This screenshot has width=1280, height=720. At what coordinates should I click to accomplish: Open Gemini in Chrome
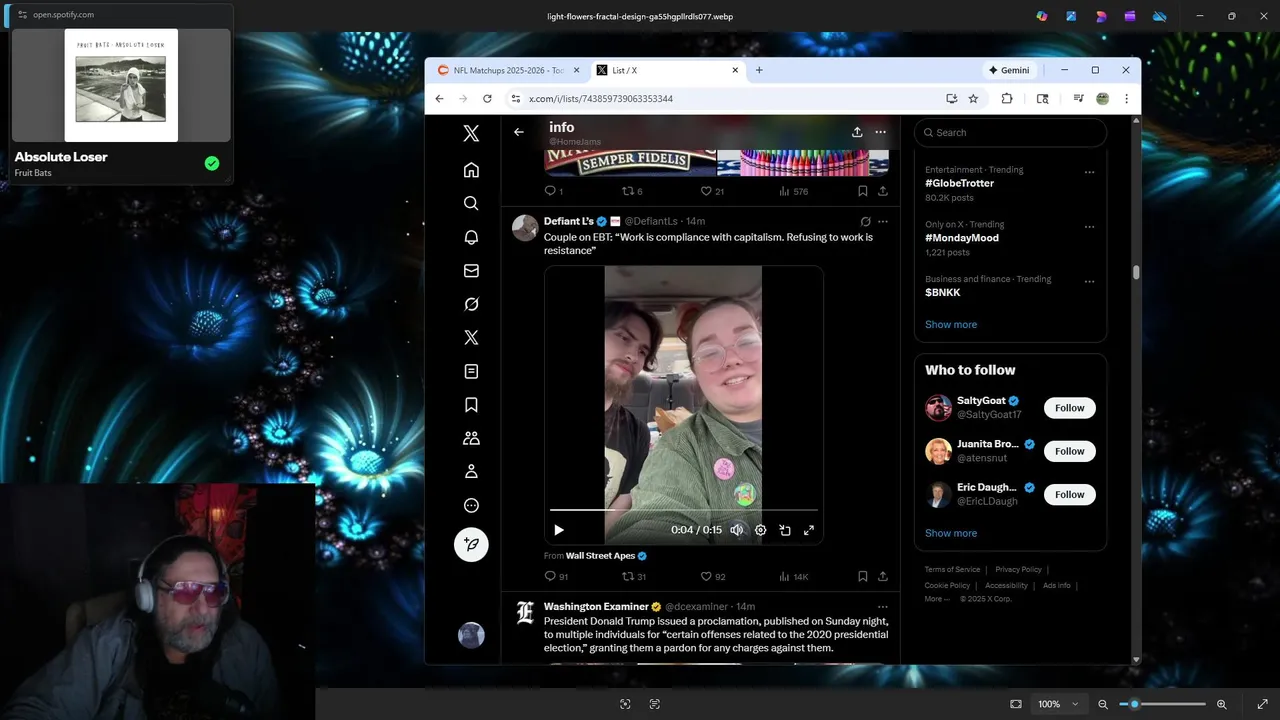[x=1010, y=70]
